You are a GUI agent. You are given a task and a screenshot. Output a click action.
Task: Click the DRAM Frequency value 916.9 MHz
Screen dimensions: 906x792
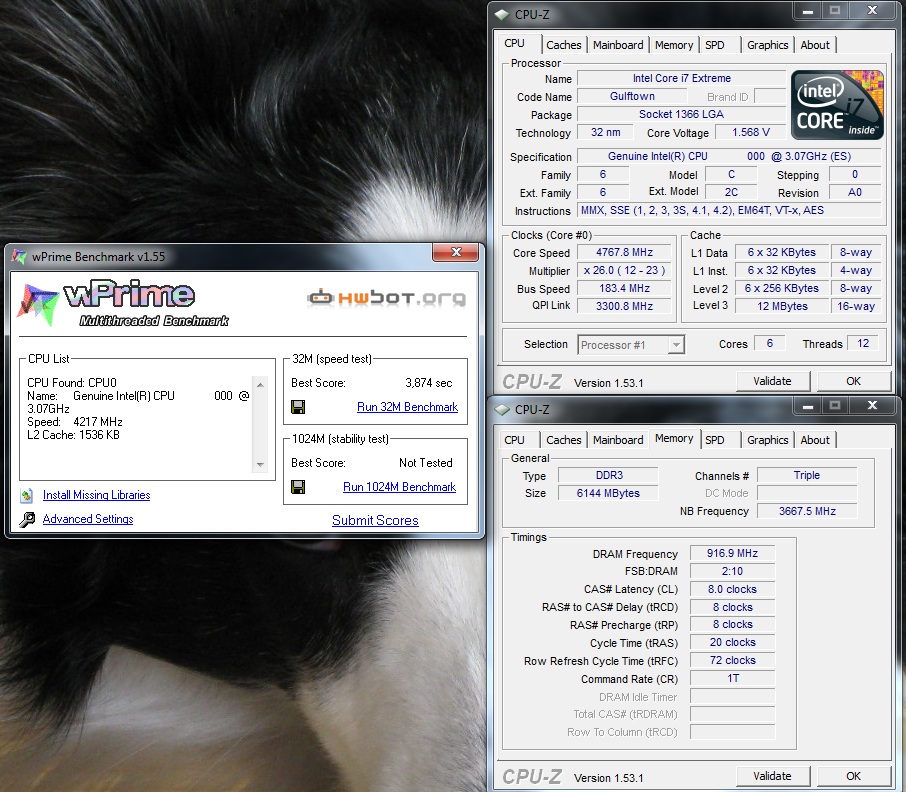pos(732,553)
